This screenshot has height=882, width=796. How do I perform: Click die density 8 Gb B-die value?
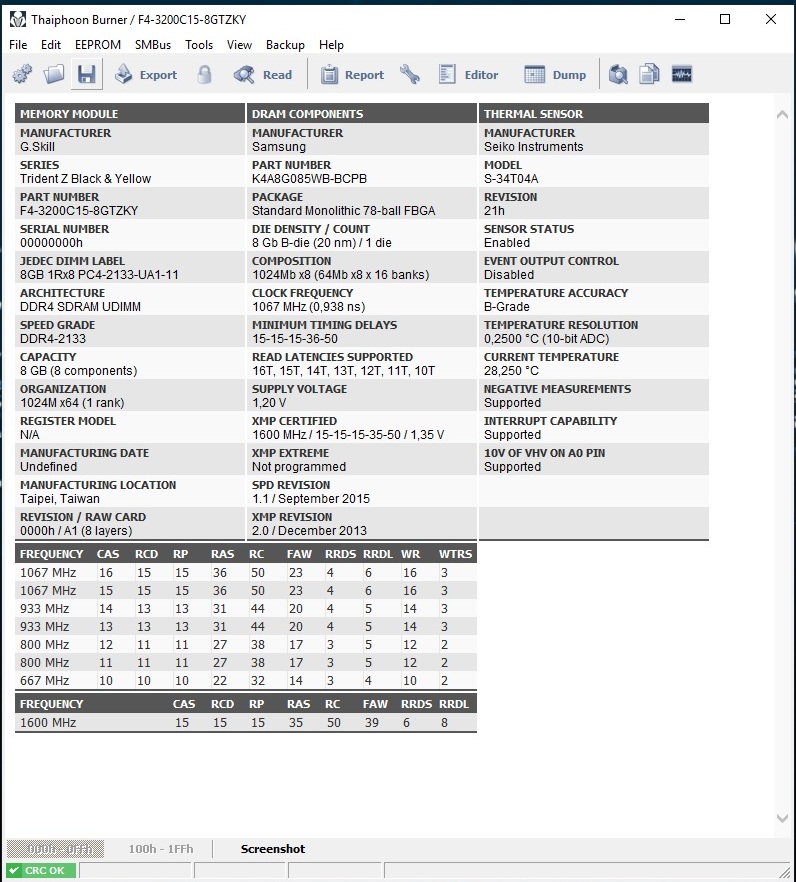(321, 243)
